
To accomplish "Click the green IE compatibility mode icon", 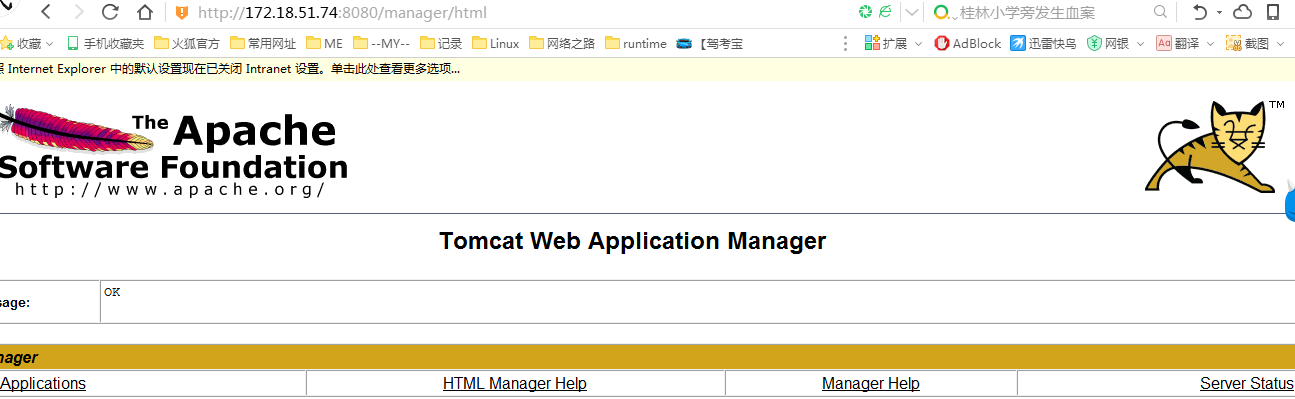I will point(886,12).
